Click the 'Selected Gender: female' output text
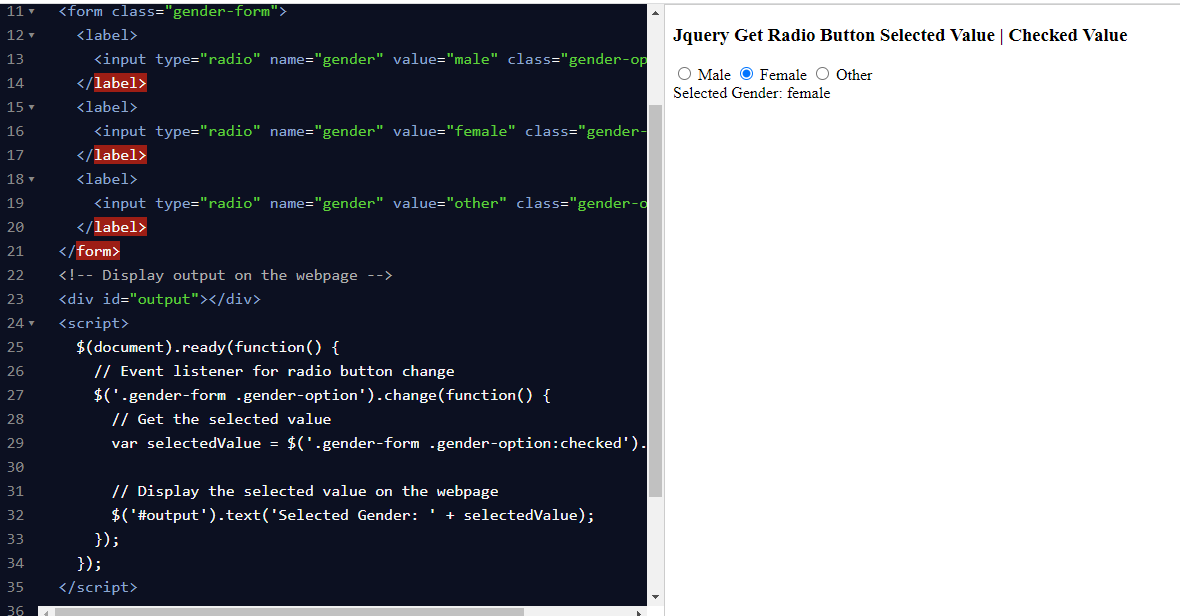This screenshot has width=1180, height=616. tap(751, 93)
